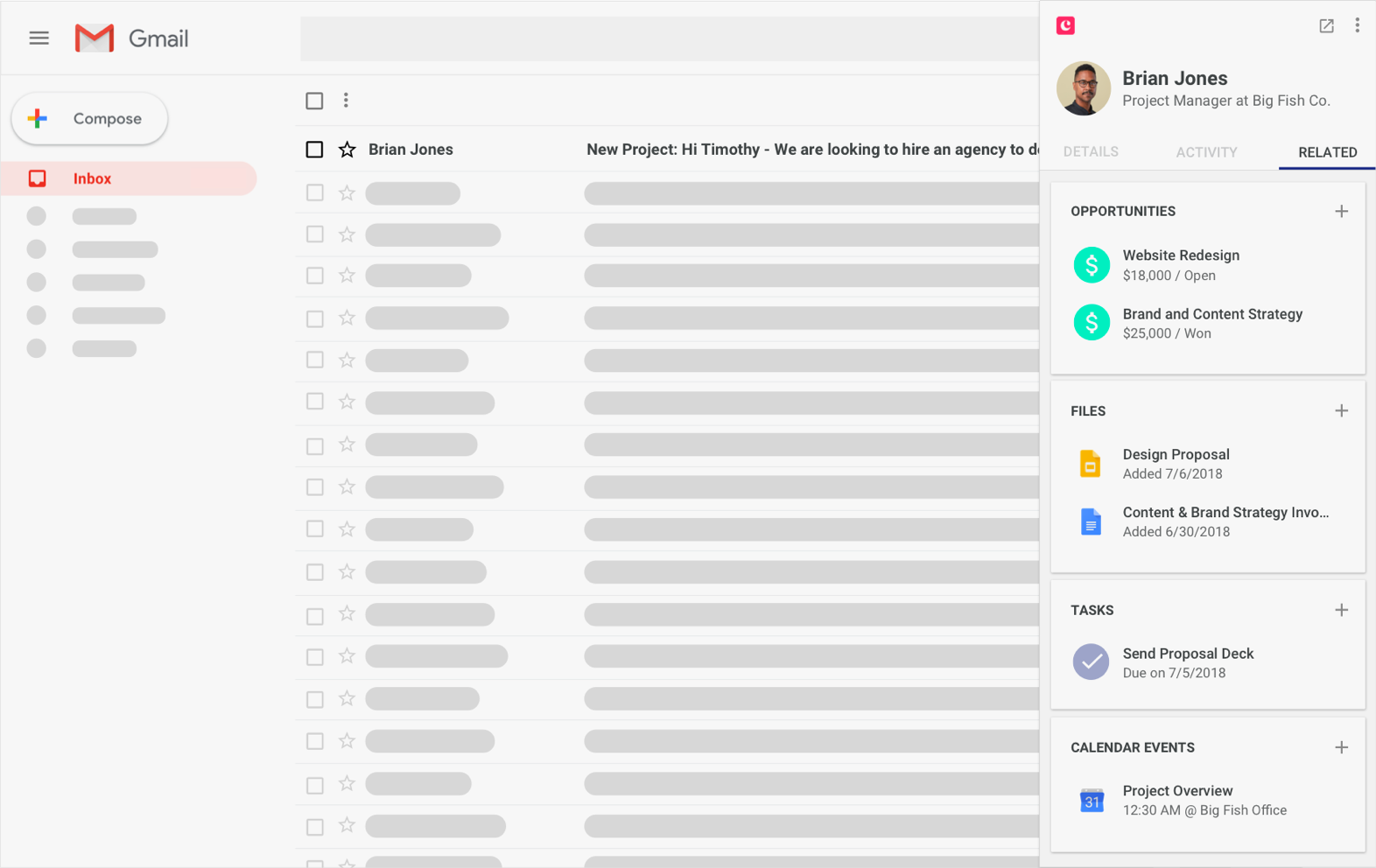
Task: Open the Website Redesign opportunity
Action: (1181, 255)
